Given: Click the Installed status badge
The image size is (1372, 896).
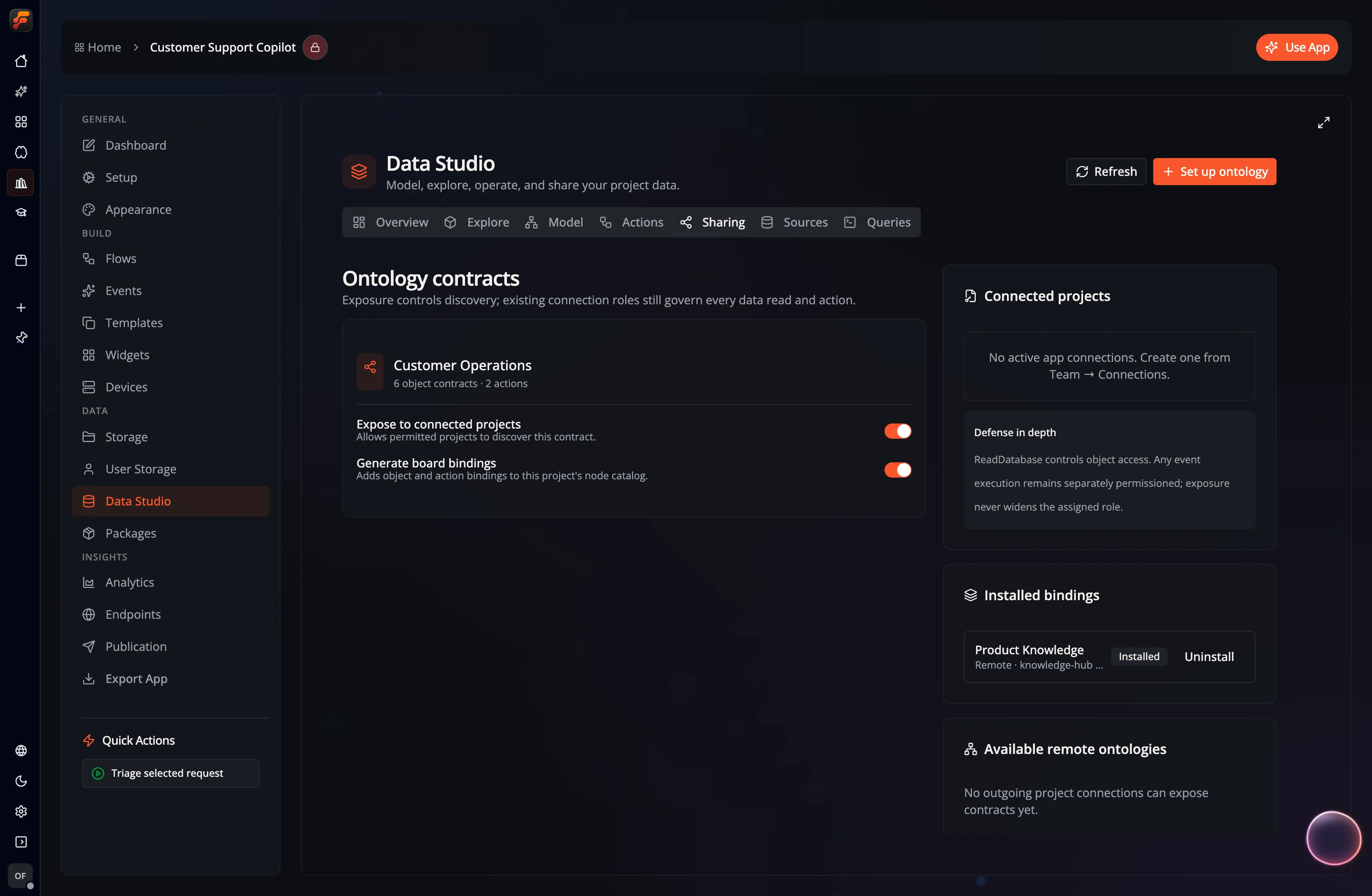Looking at the screenshot, I should click(1138, 656).
